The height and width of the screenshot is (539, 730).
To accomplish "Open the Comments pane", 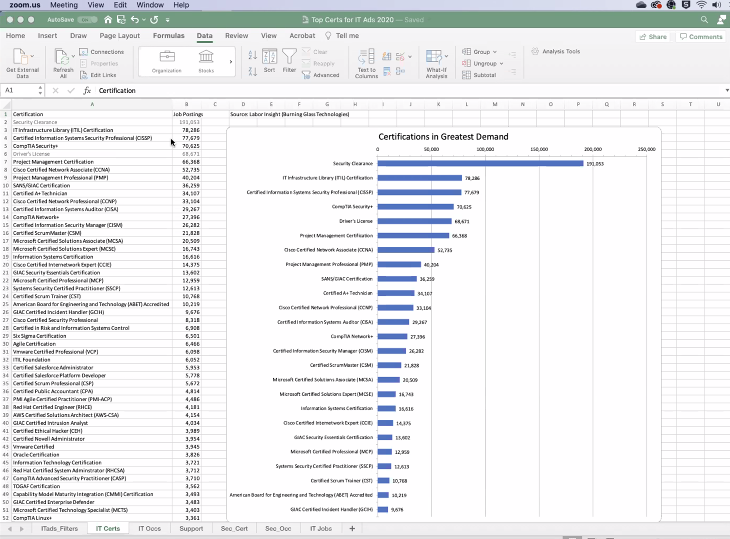I will pyautogui.click(x=701, y=36).
